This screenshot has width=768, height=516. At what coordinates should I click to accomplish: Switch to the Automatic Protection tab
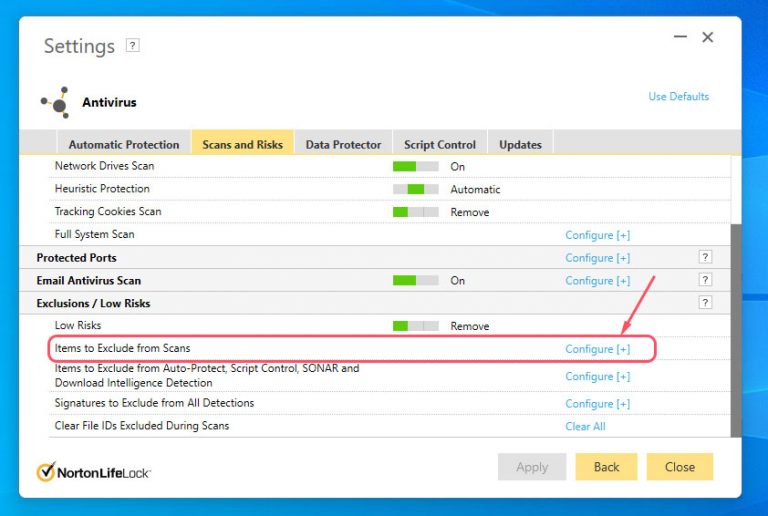[x=124, y=144]
